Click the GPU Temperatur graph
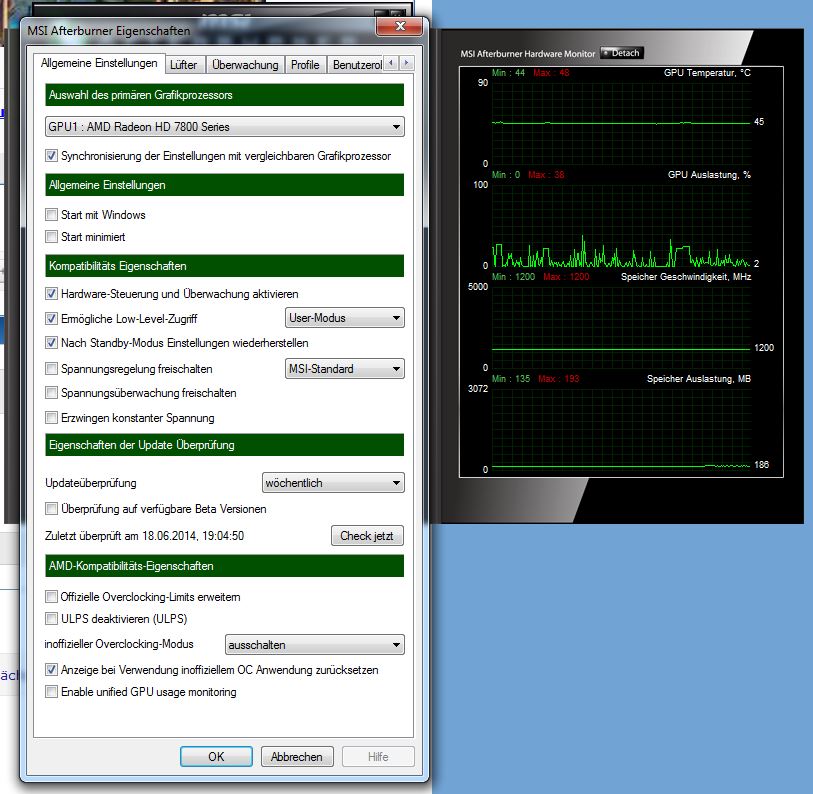 621,122
